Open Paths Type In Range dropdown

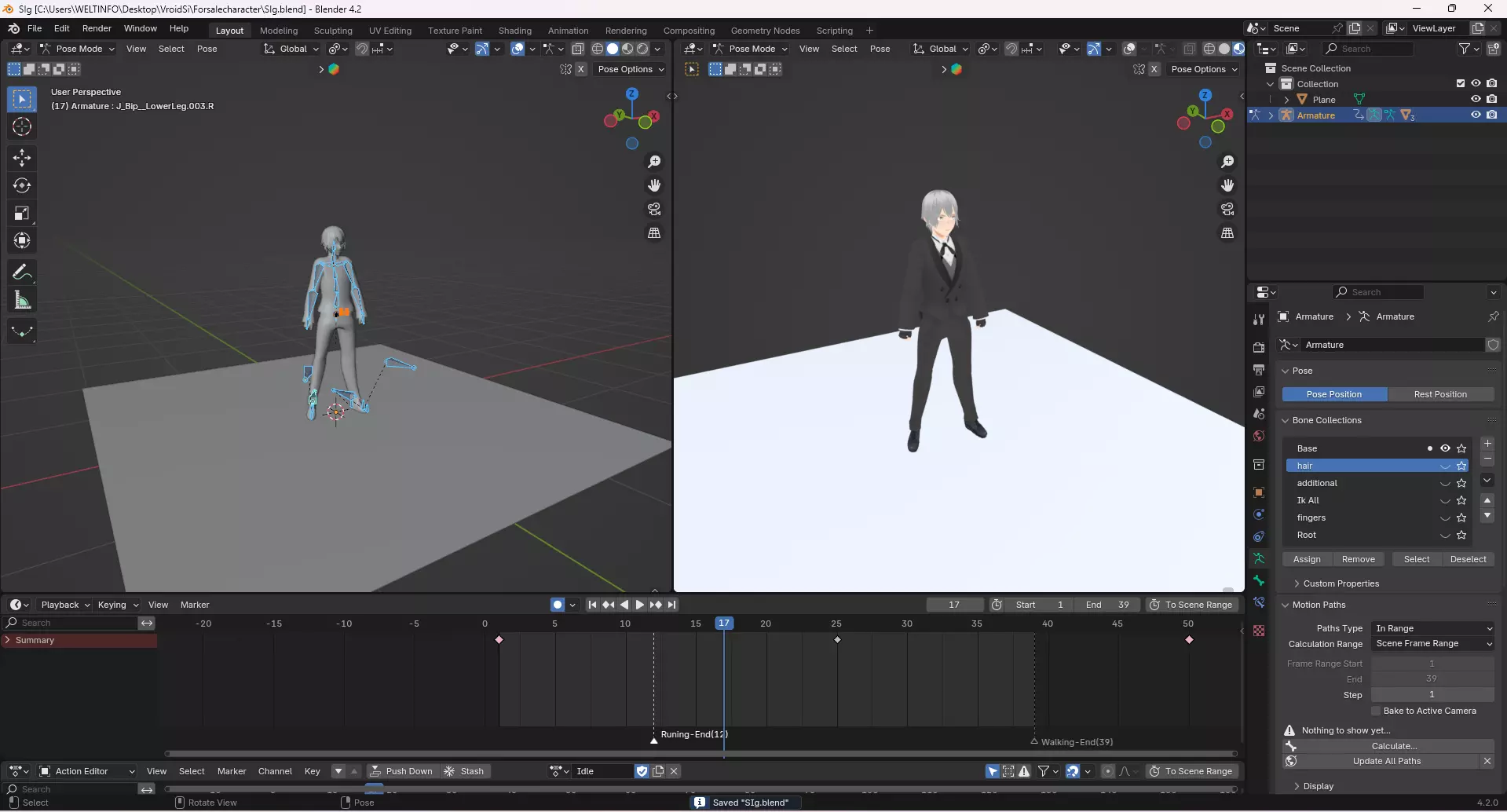coord(1432,628)
